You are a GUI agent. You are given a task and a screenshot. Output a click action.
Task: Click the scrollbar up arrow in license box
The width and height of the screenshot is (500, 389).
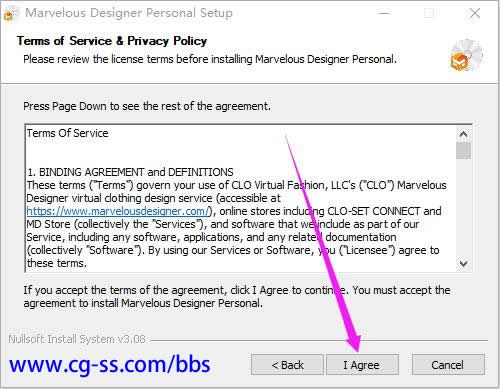pyautogui.click(x=463, y=134)
